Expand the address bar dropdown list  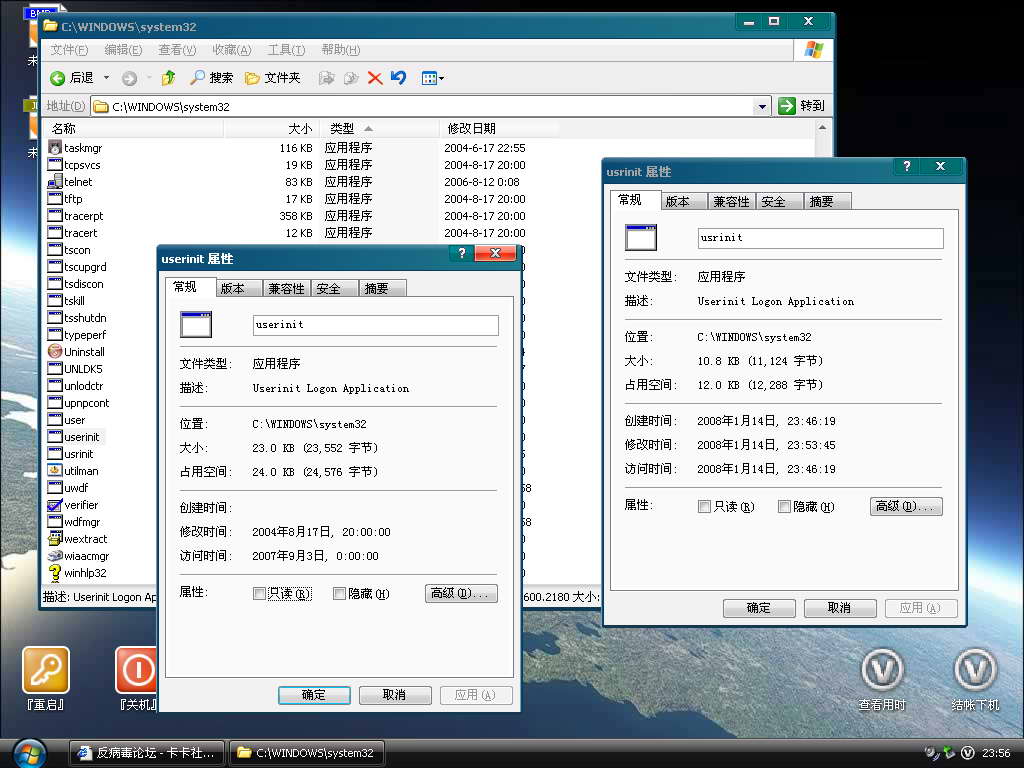point(762,106)
